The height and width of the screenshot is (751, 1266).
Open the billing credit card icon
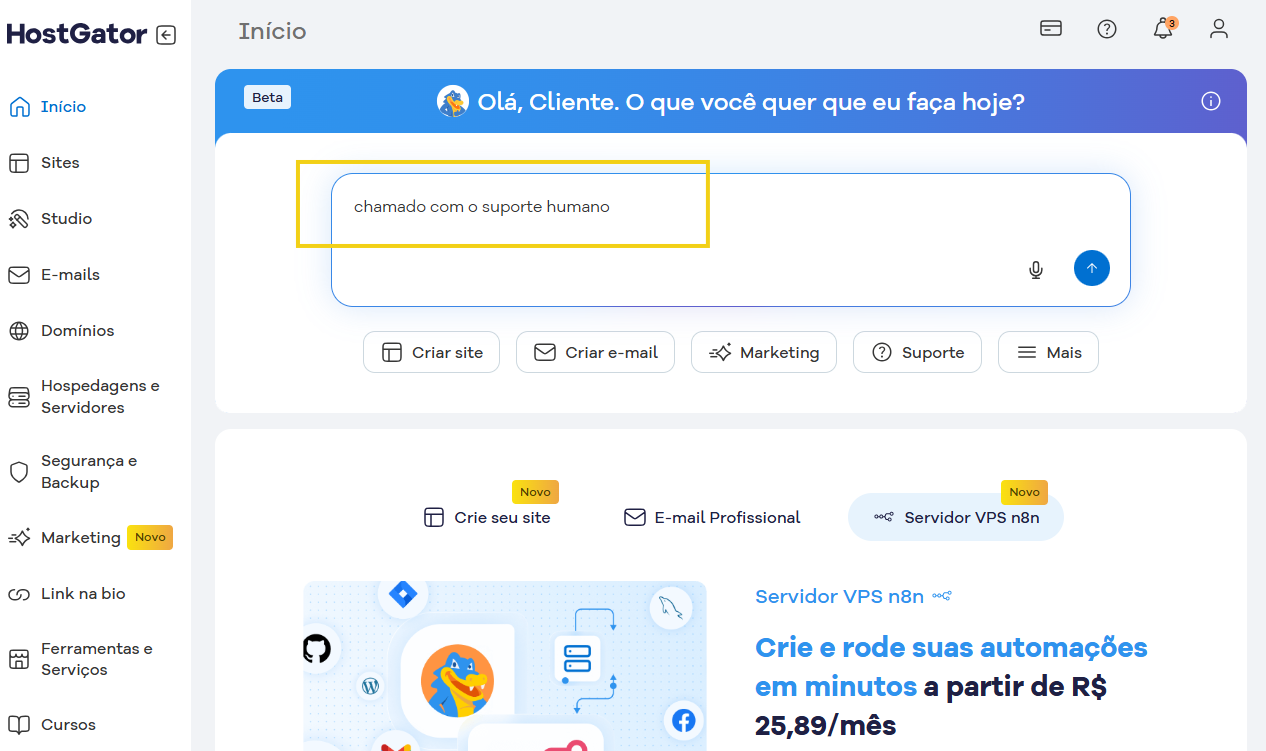1051,29
